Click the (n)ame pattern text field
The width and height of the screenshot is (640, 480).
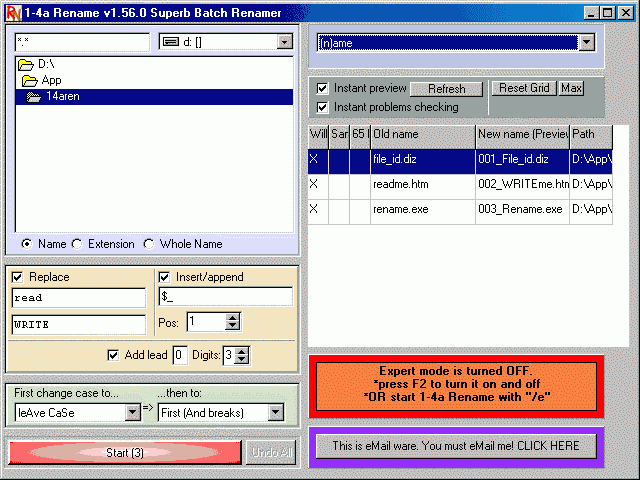(448, 43)
